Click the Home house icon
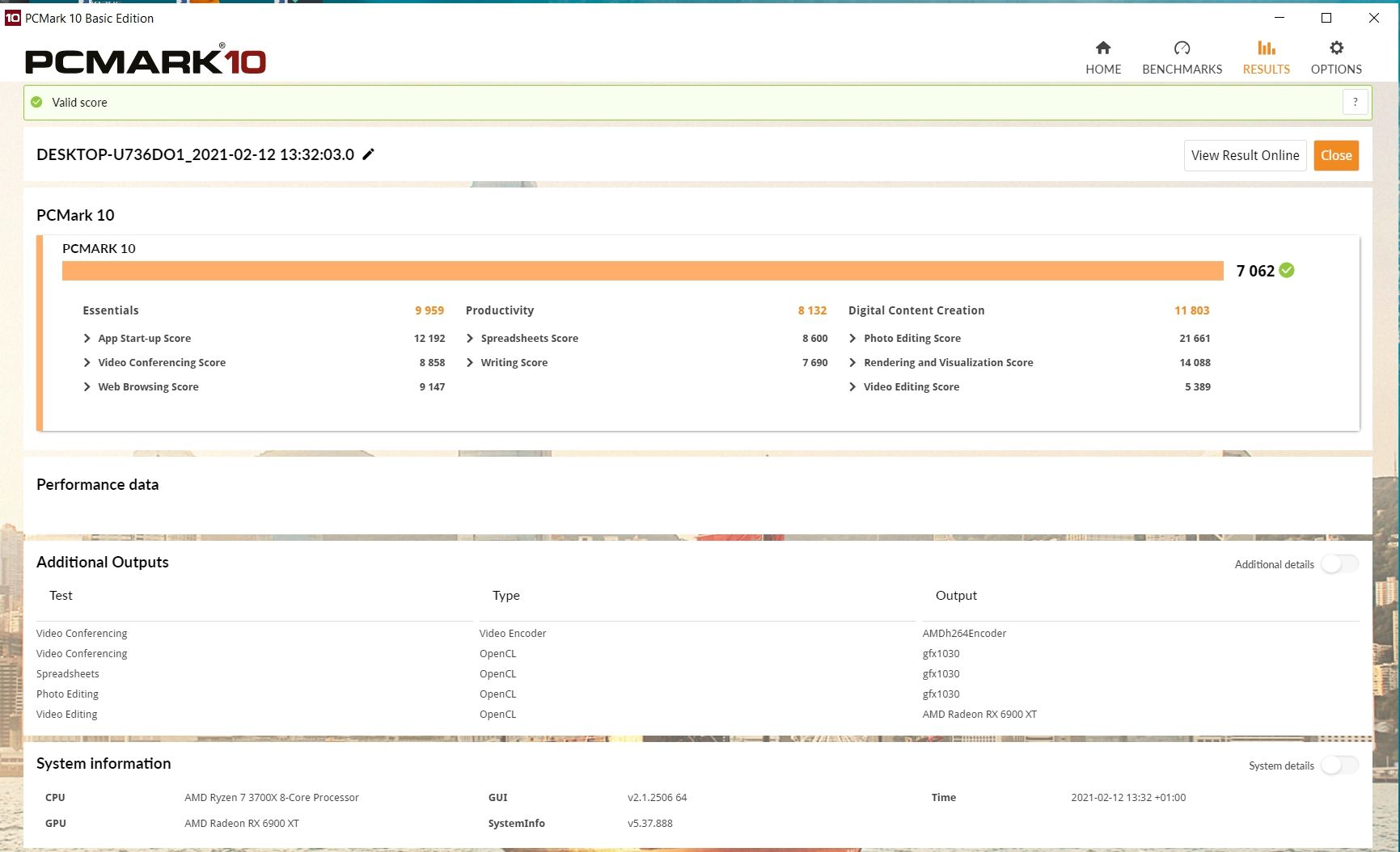 [x=1103, y=48]
